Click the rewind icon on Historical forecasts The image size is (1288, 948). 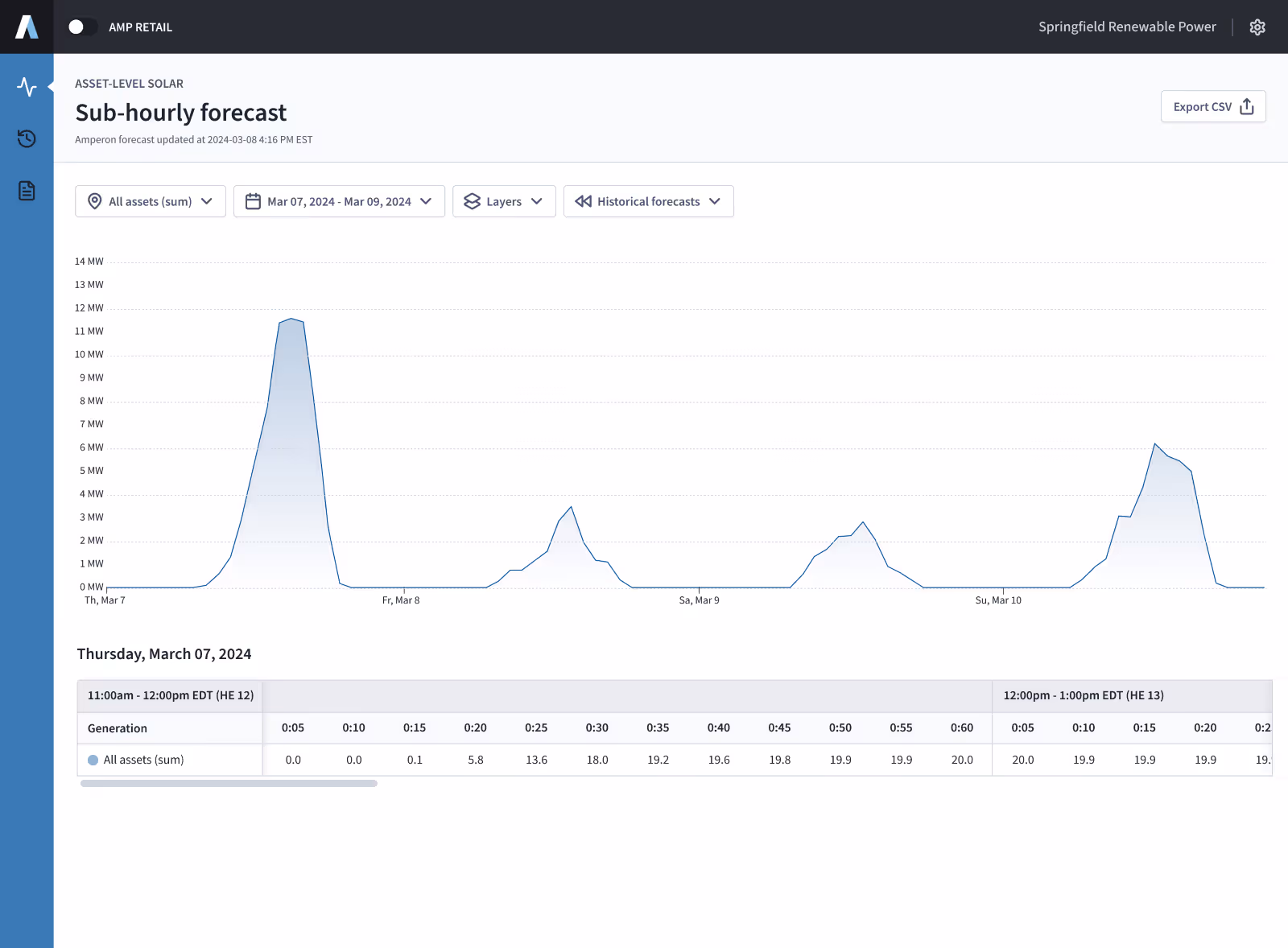pos(583,201)
